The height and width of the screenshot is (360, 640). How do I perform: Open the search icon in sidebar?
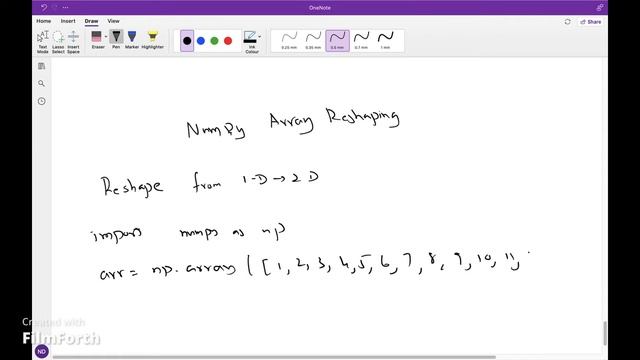click(42, 84)
